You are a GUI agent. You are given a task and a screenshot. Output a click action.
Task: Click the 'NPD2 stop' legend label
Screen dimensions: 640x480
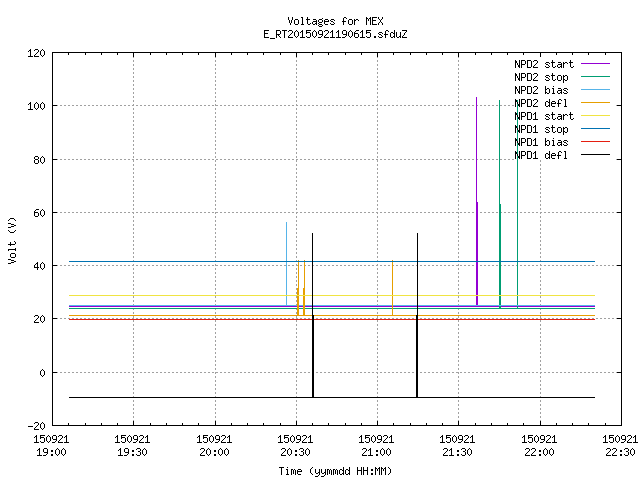541,77
